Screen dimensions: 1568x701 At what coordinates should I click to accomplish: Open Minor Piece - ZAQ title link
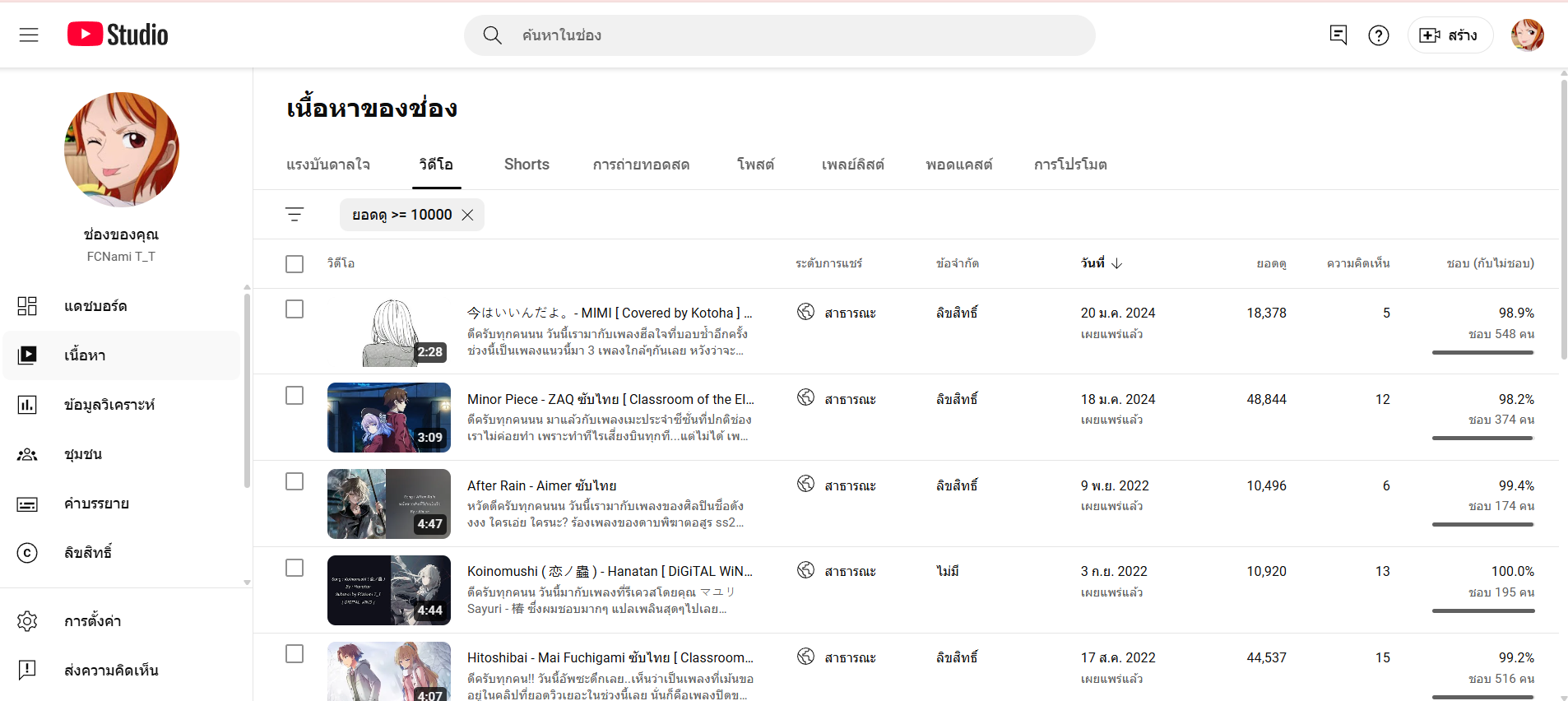[x=610, y=399]
